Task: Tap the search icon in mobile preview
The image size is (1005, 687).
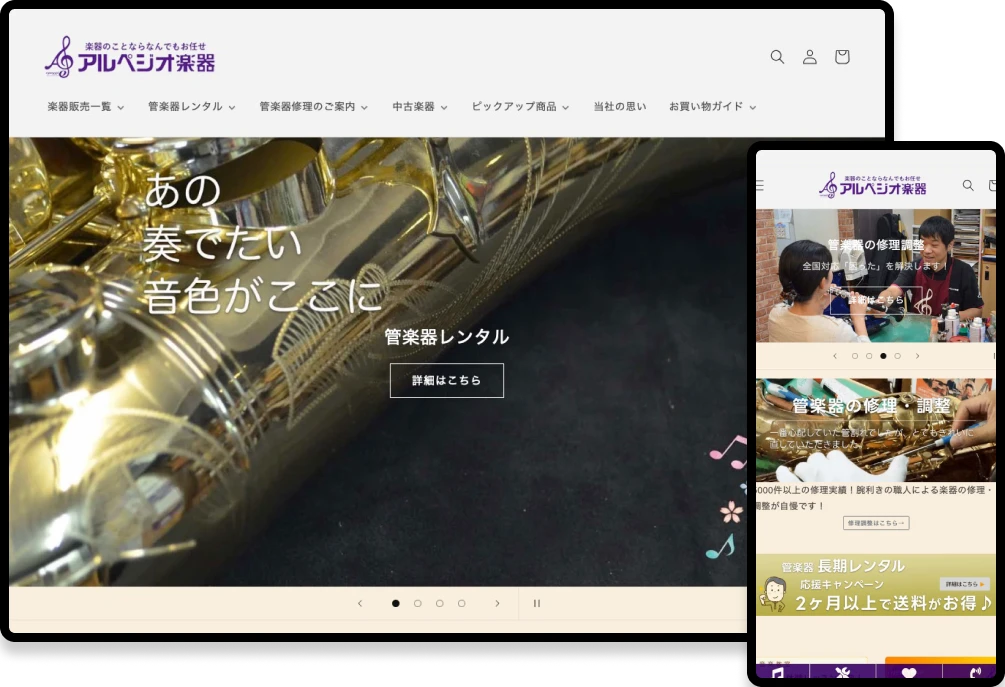Action: tap(968, 185)
